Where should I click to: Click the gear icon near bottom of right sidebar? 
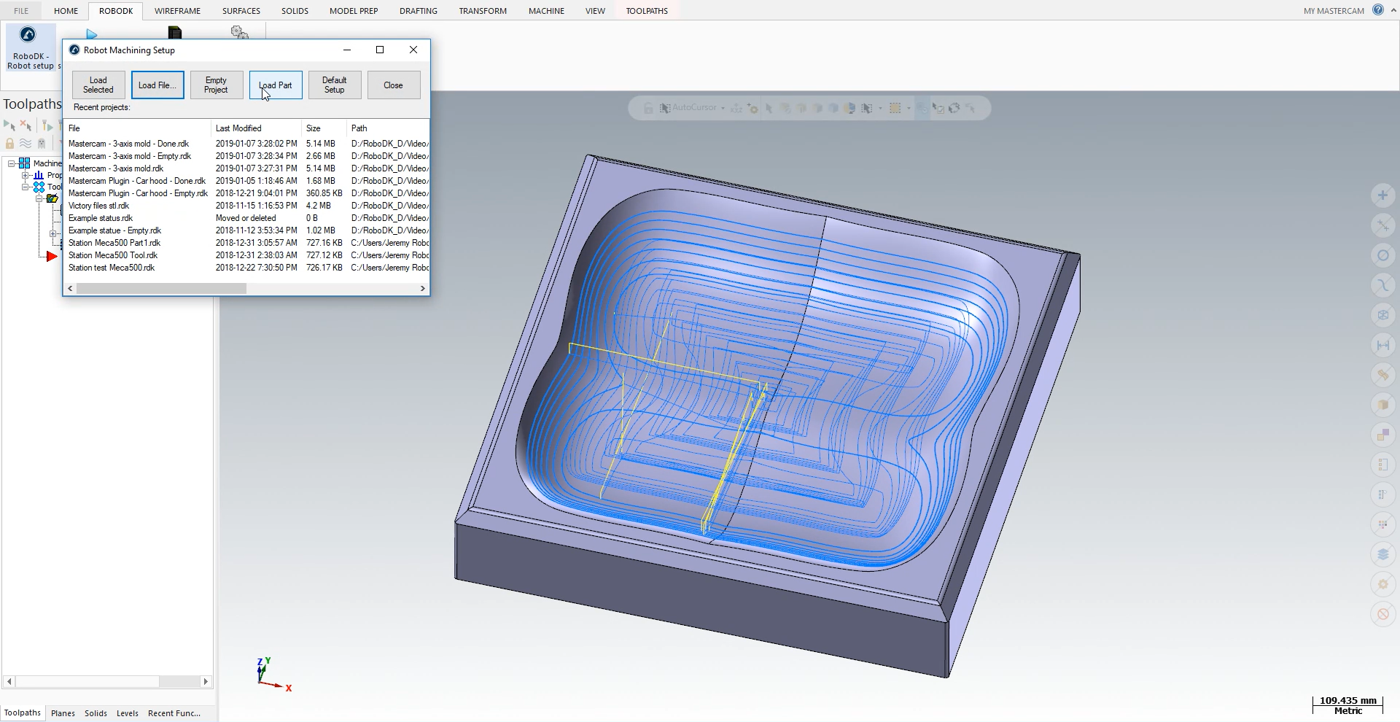click(x=1383, y=584)
